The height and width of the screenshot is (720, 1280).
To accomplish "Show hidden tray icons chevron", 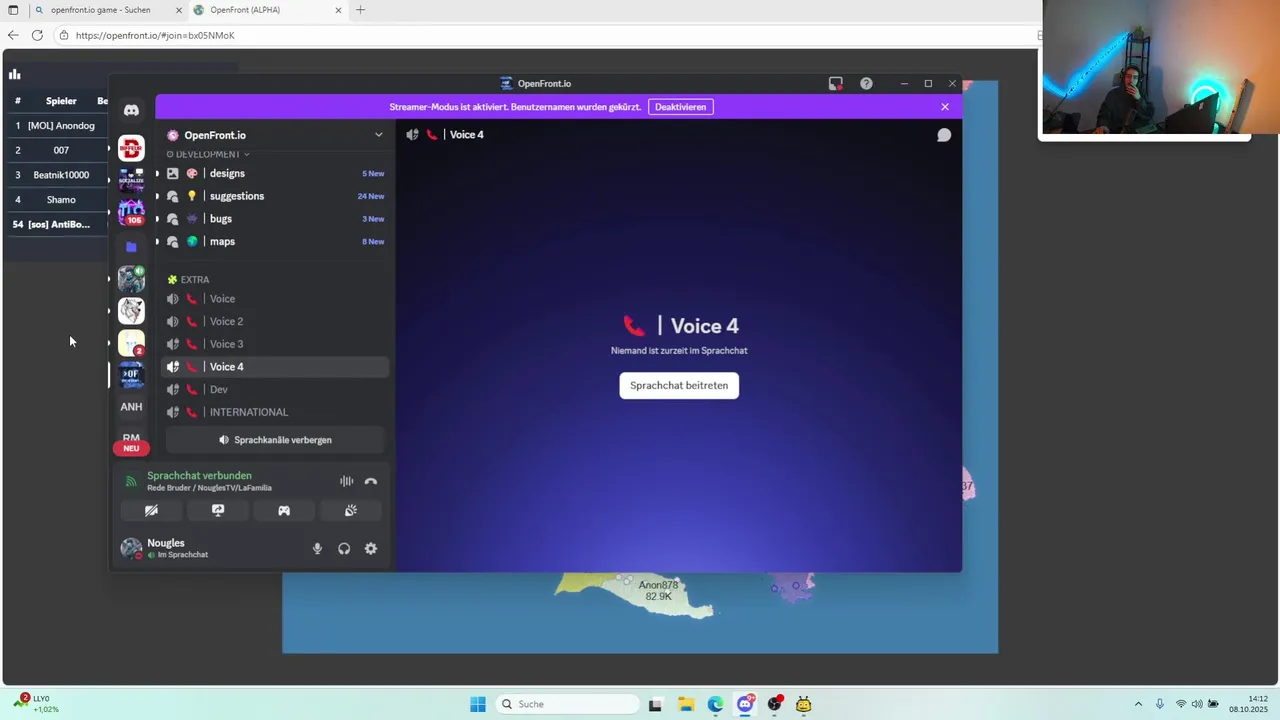I will (1138, 704).
